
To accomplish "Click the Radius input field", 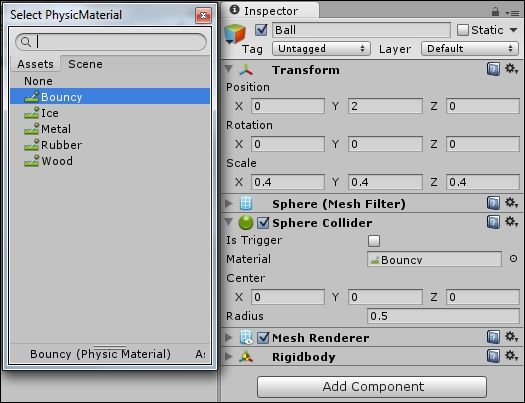I will (x=443, y=316).
